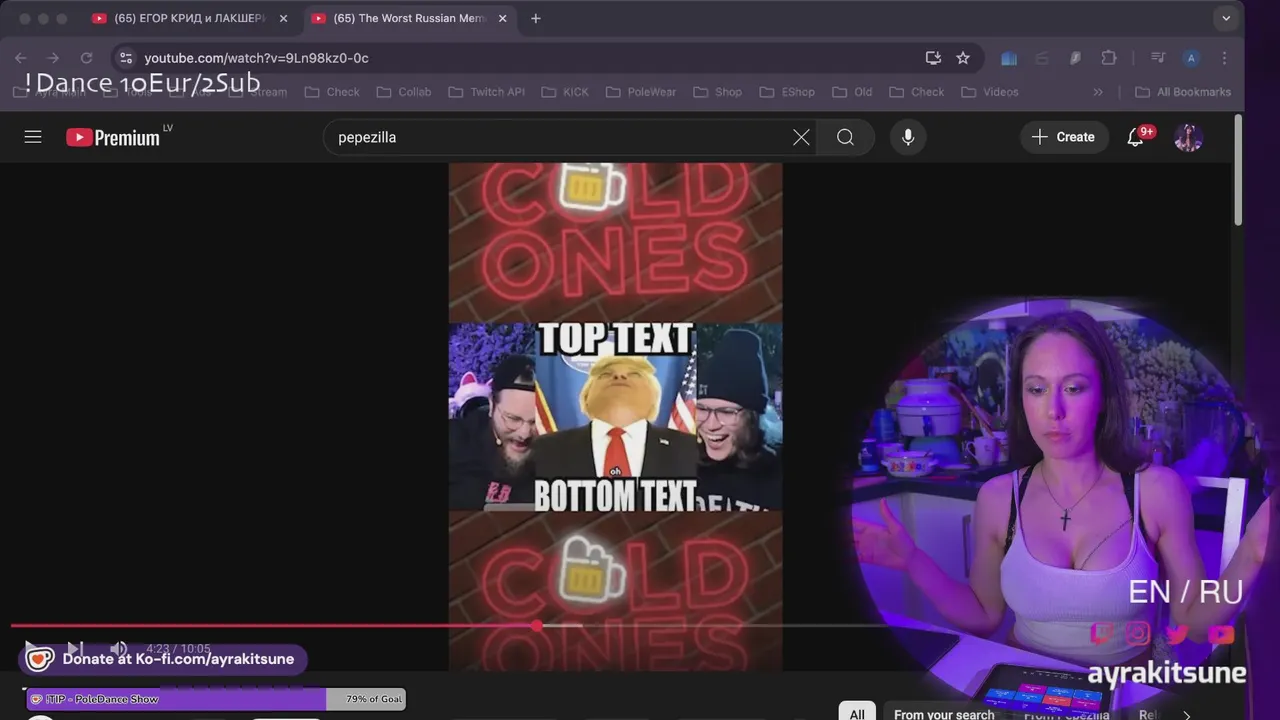Click the 4:23 / 10:05 time display
The height and width of the screenshot is (720, 1280).
click(179, 649)
